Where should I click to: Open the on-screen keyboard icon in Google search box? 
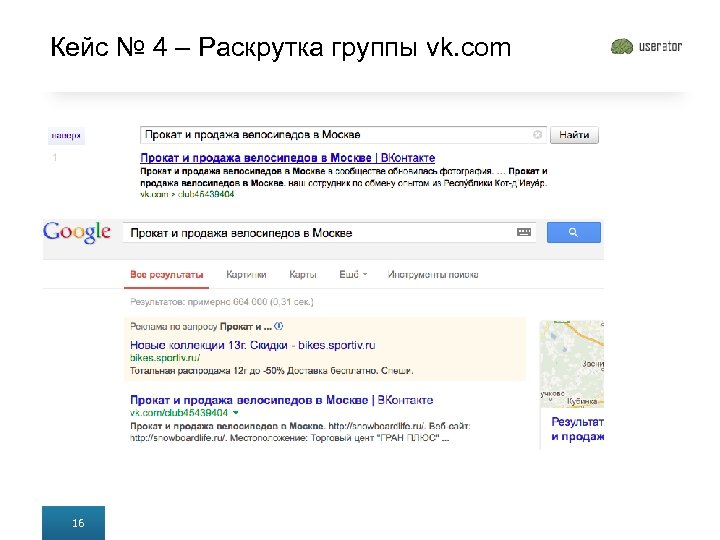pos(524,232)
